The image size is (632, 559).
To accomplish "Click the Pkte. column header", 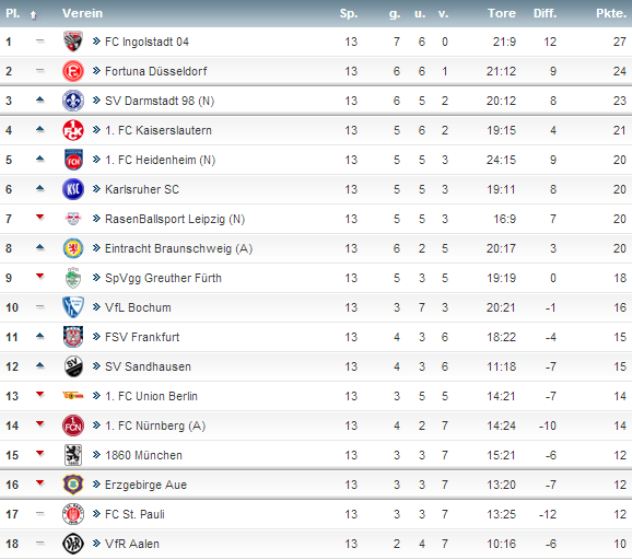I will (610, 14).
